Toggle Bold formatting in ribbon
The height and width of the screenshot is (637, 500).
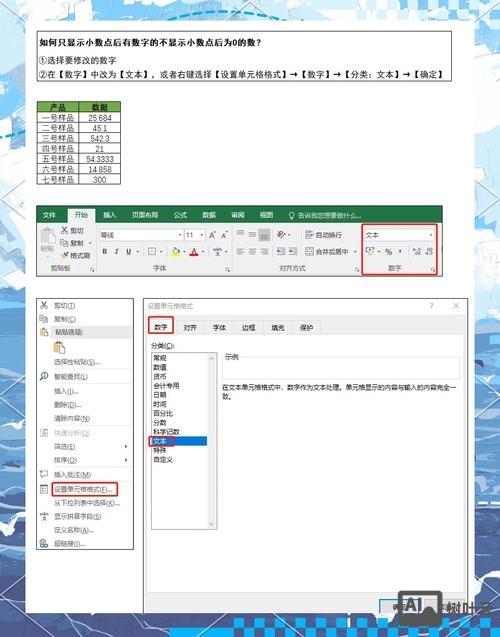[105, 251]
